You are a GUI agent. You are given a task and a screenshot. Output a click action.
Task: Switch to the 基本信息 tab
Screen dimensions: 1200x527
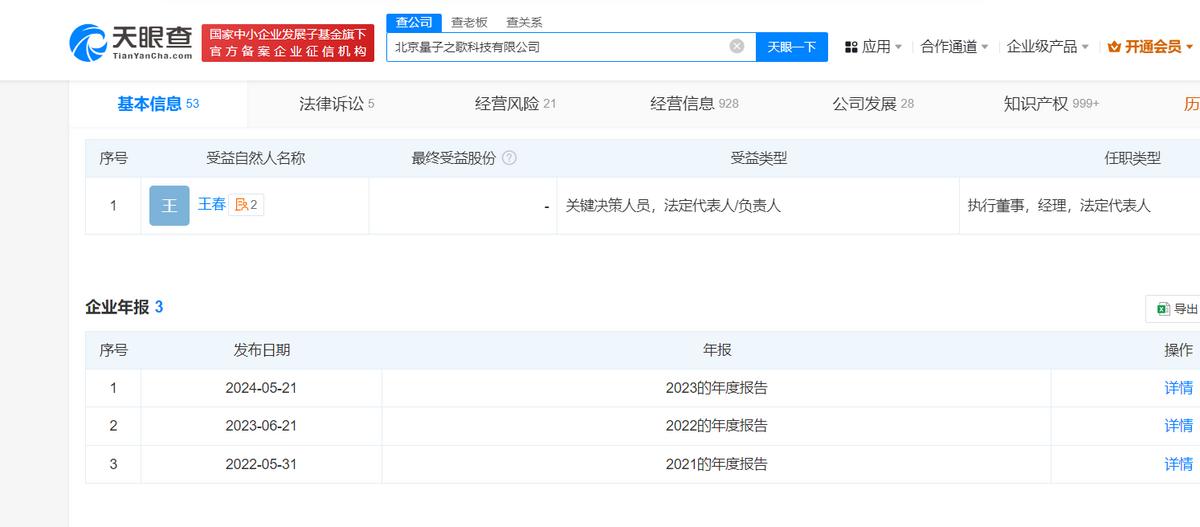tap(158, 104)
